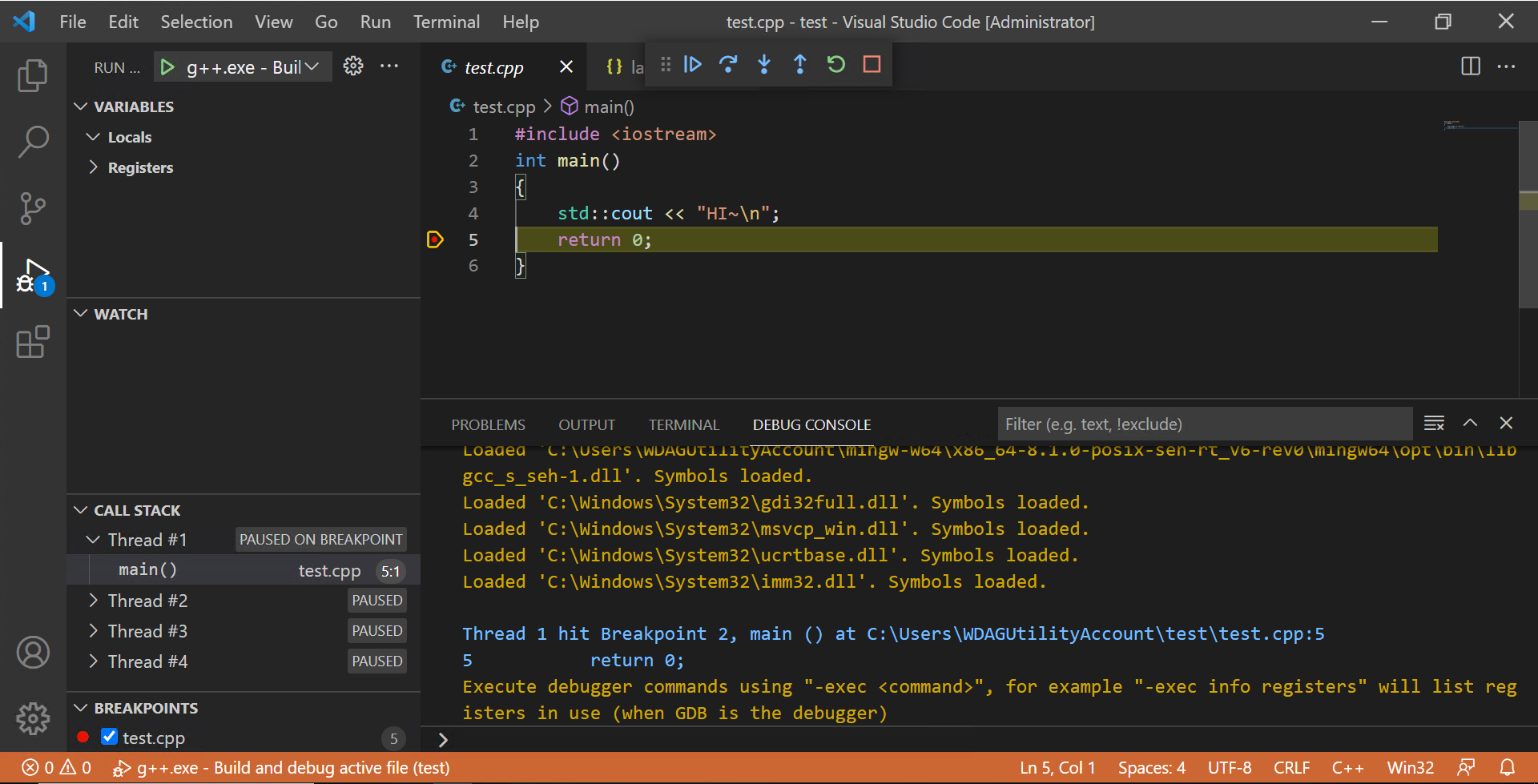The width and height of the screenshot is (1538, 784).
Task: Change encoding via UTF-8 status item
Action: click(x=1230, y=767)
